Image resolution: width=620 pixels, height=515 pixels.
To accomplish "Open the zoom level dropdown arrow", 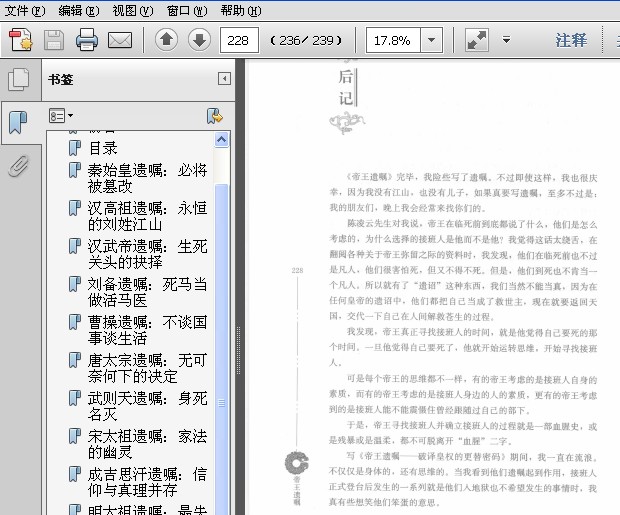I will click(x=431, y=40).
